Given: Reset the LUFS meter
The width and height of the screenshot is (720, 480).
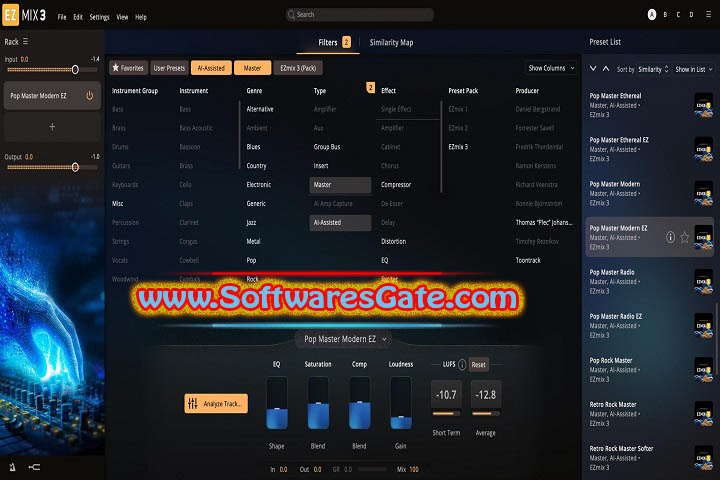Looking at the screenshot, I should 479,365.
